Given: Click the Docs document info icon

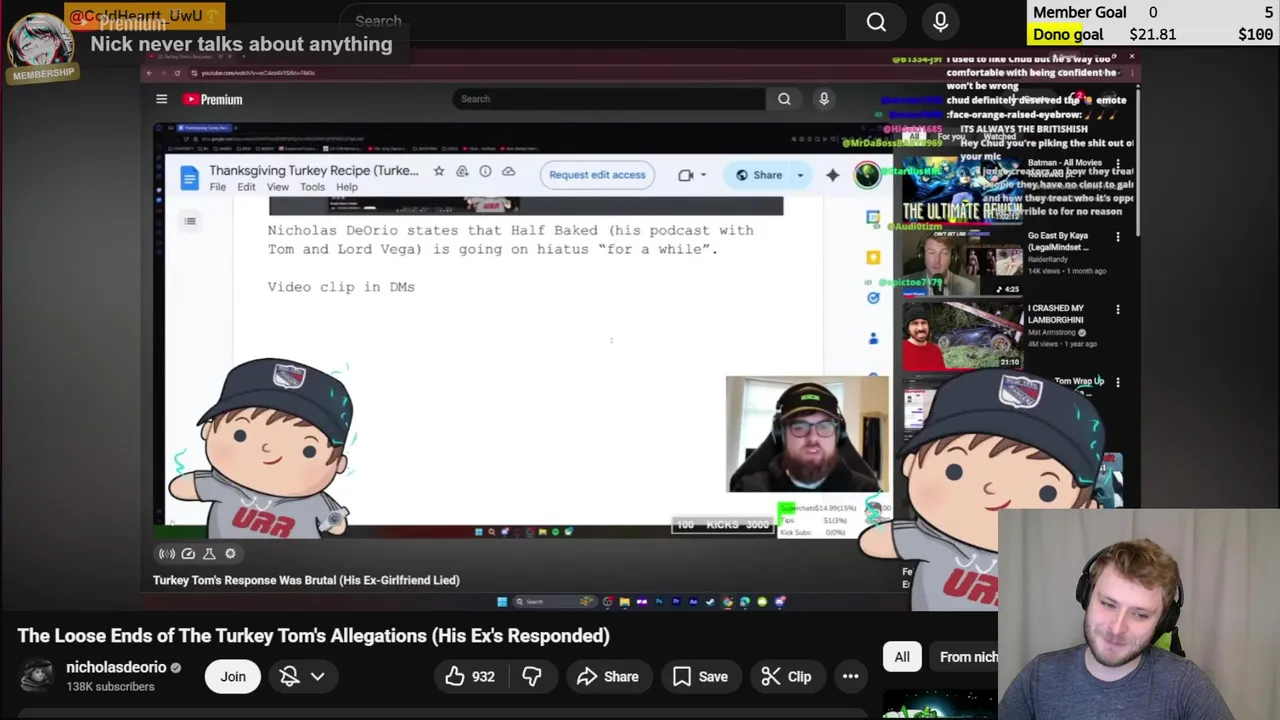Looking at the screenshot, I should pyautogui.click(x=485, y=171).
